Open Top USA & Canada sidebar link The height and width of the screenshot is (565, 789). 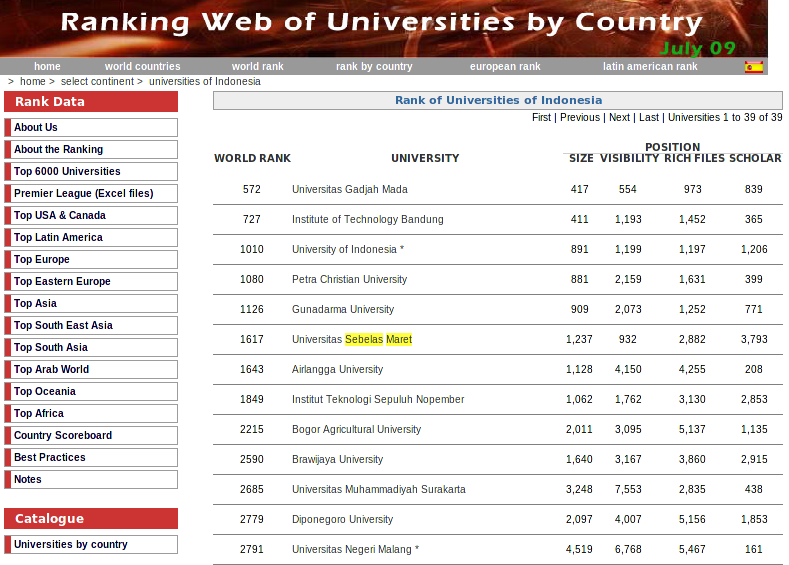click(91, 215)
